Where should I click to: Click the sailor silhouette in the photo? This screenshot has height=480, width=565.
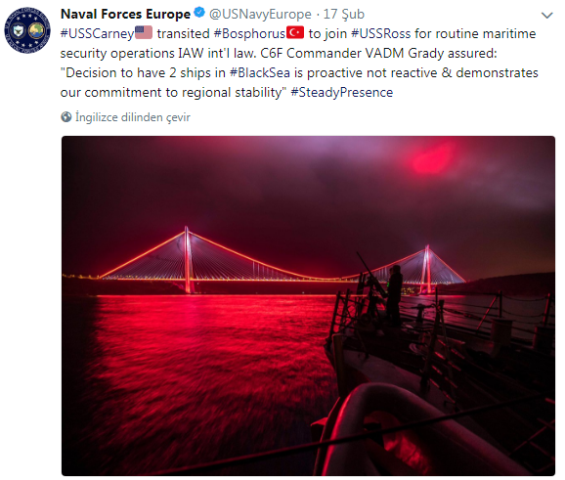click(x=394, y=295)
